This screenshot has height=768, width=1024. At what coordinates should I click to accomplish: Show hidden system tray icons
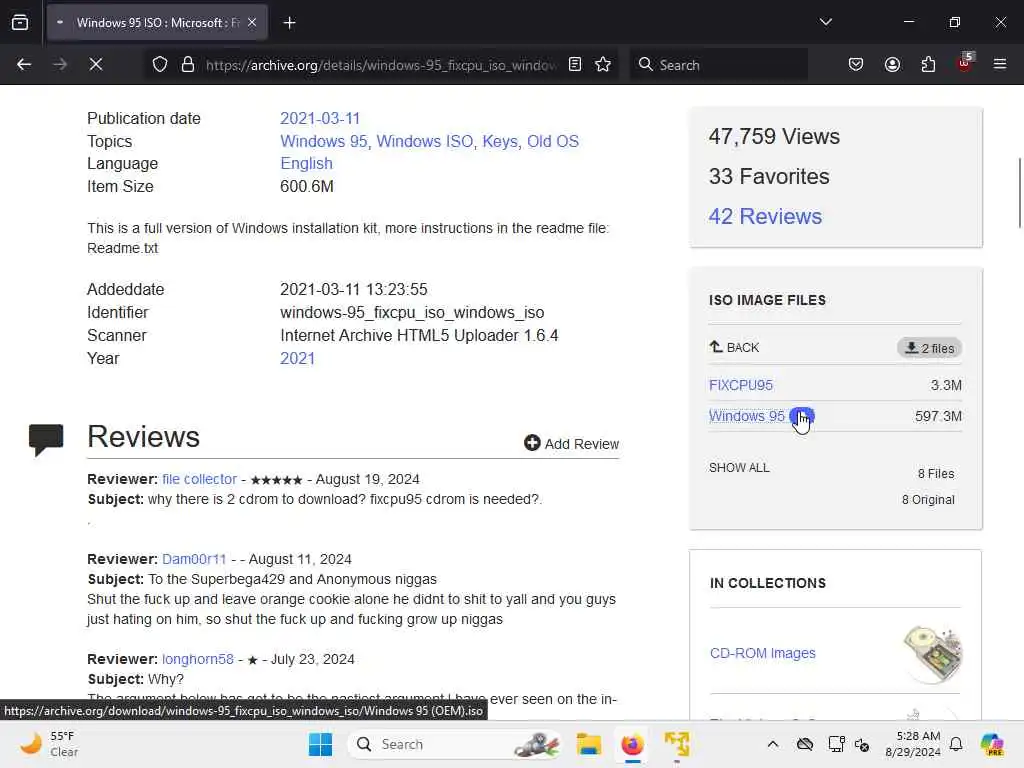pos(773,744)
